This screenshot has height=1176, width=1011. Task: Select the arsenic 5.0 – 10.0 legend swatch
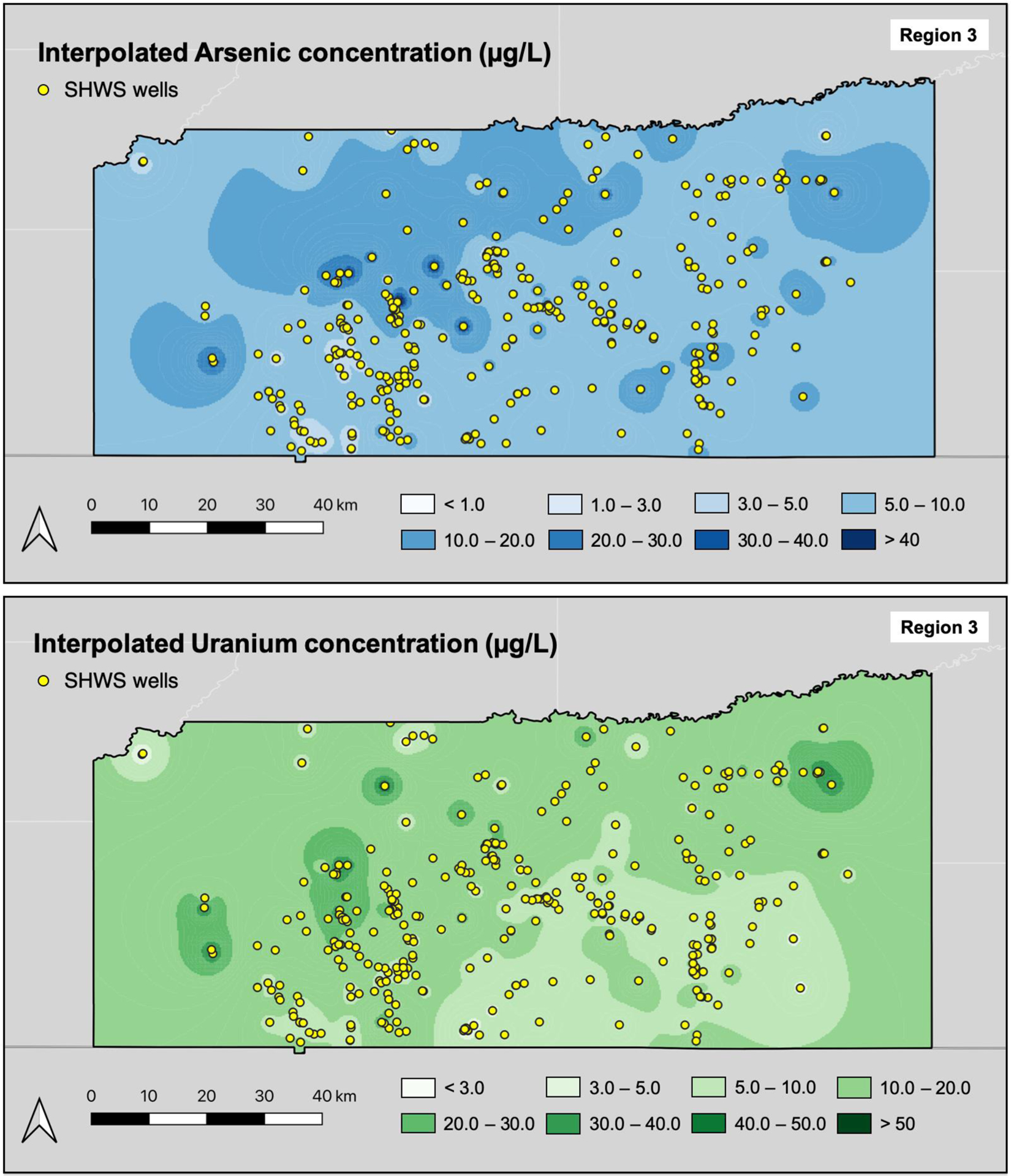pyautogui.click(x=858, y=503)
